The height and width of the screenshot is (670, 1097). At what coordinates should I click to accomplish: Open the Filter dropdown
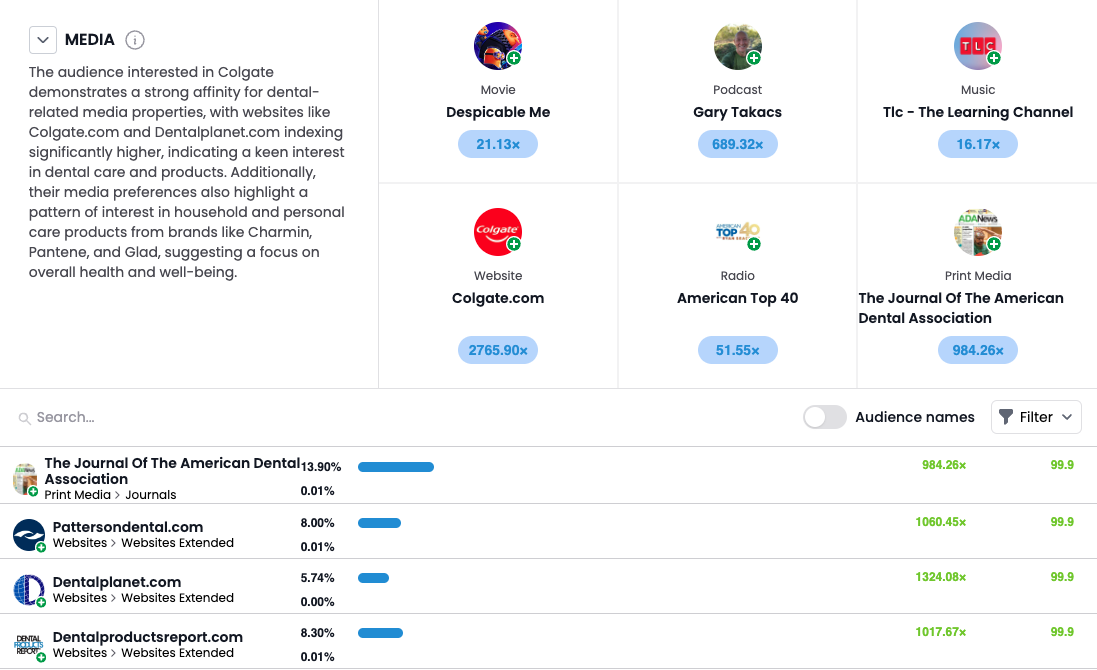pos(1036,417)
